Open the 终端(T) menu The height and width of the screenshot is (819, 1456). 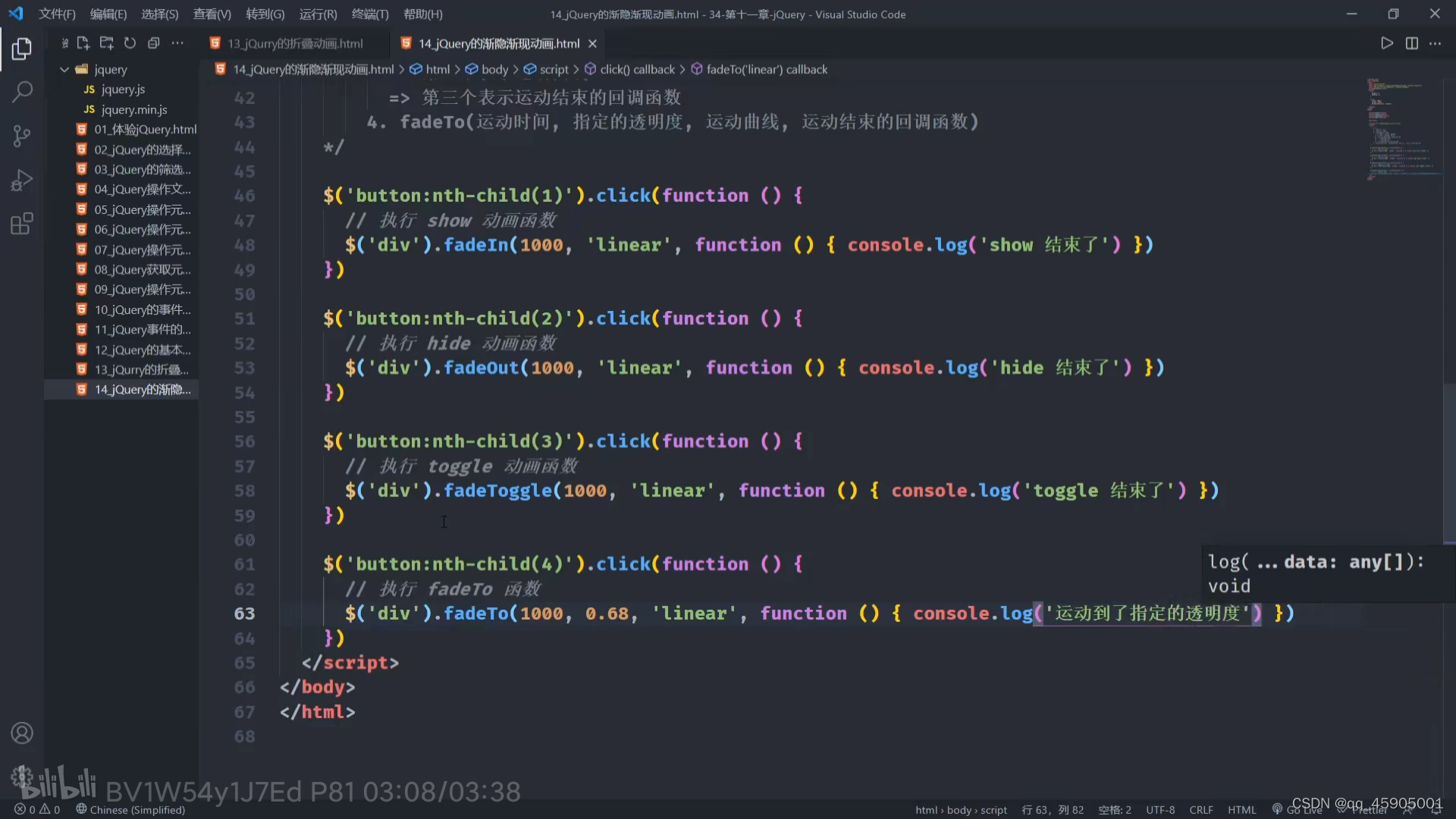(x=369, y=14)
